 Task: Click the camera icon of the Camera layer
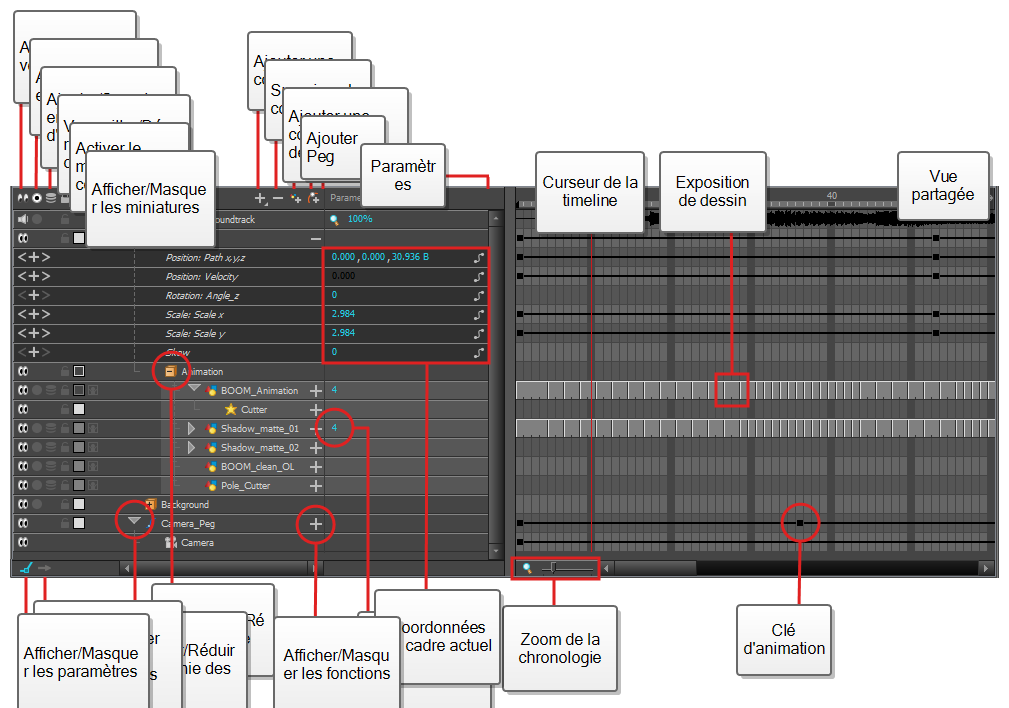[x=171, y=543]
